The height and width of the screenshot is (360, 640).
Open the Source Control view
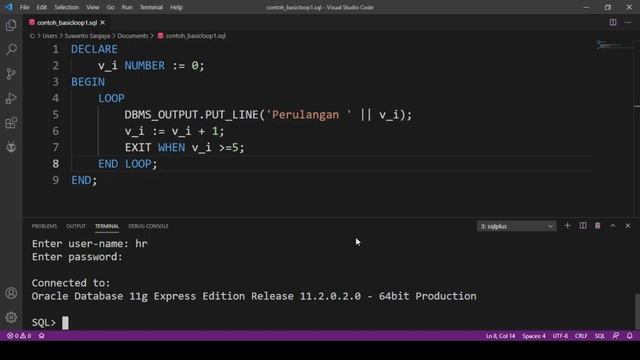[x=11, y=74]
